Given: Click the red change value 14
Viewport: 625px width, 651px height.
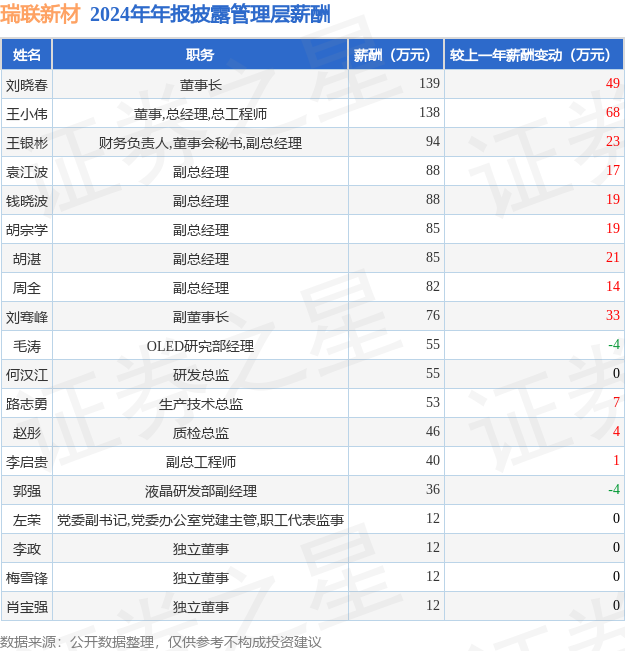Looking at the screenshot, I should (x=613, y=286).
